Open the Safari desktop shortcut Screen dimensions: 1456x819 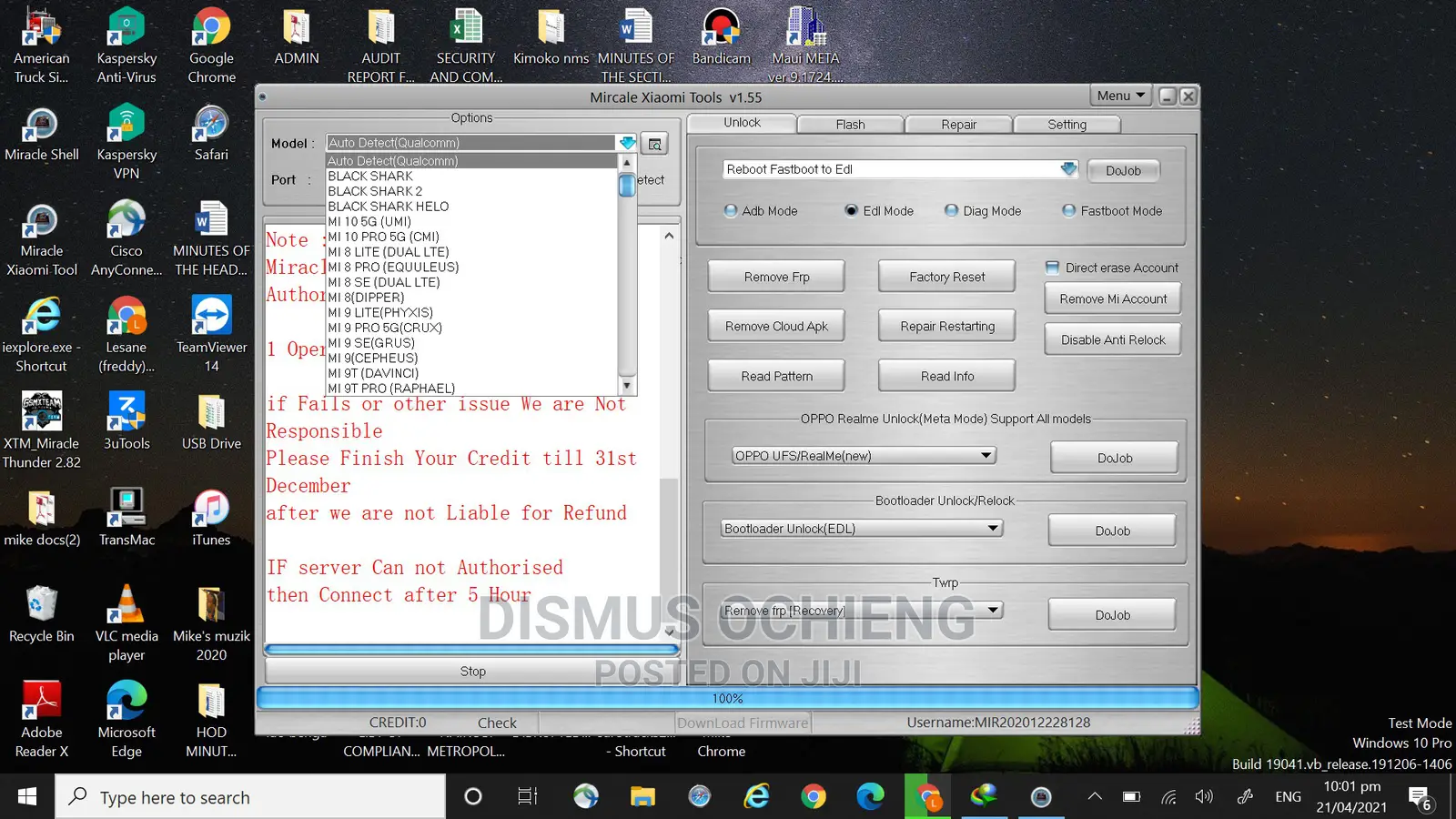coord(211,135)
